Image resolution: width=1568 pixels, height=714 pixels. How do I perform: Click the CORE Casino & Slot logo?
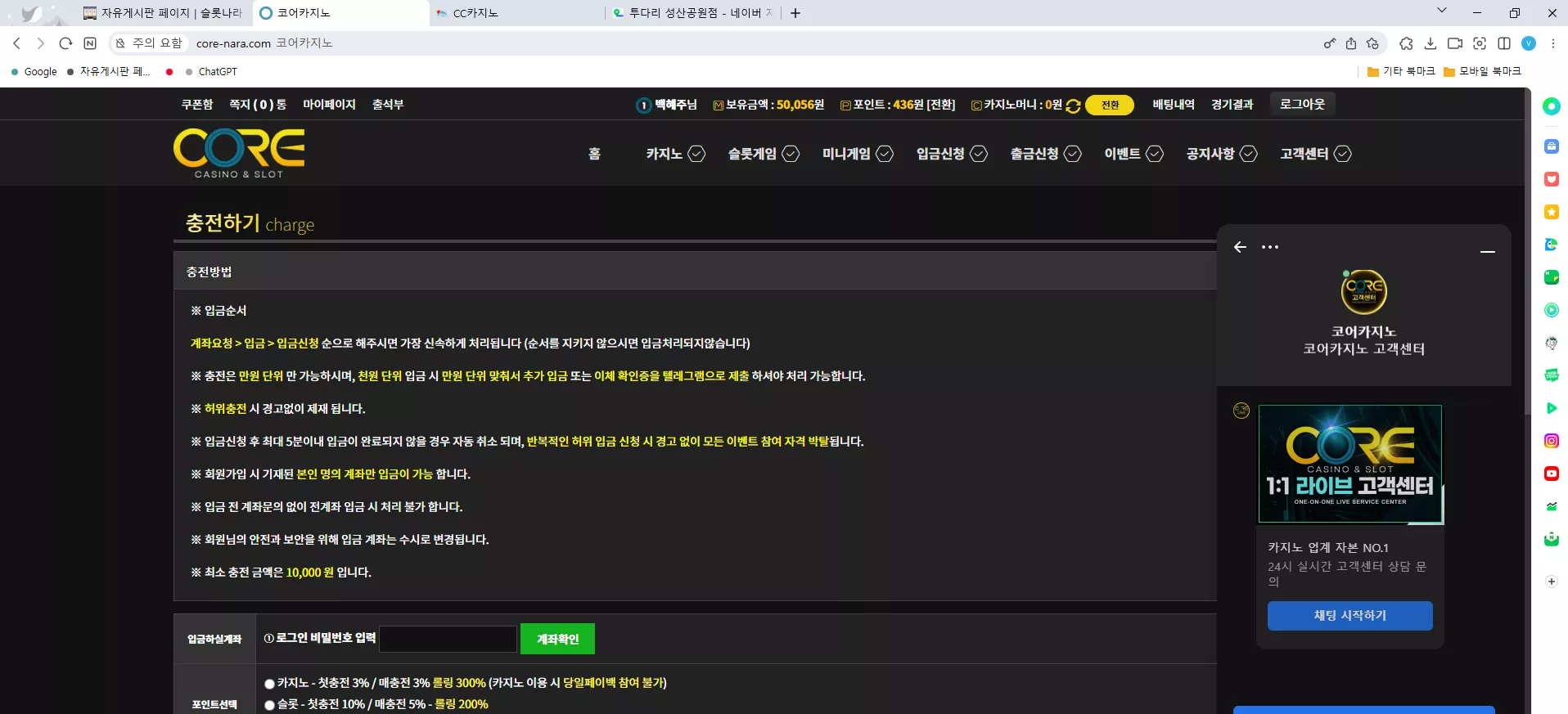pos(239,154)
